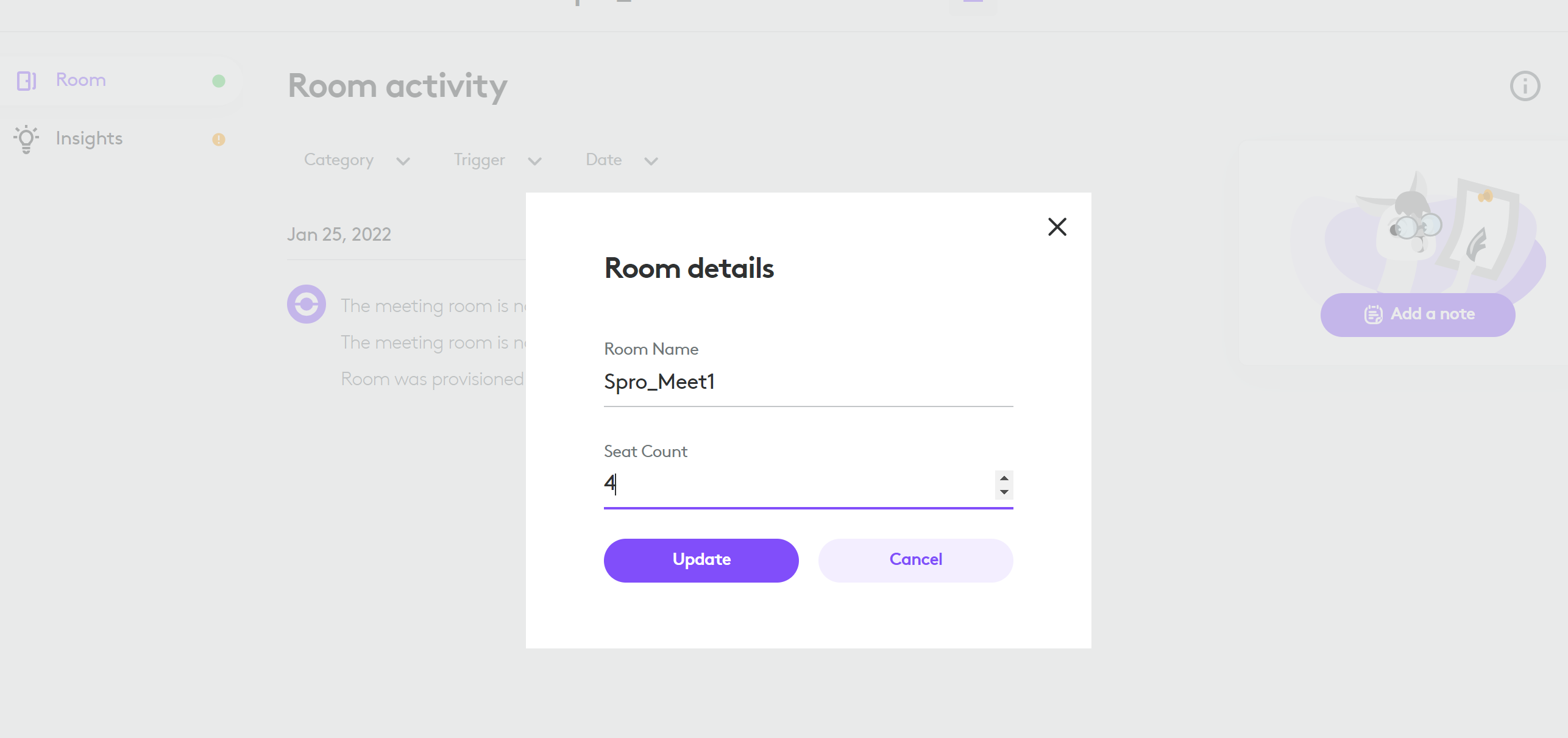1568x738 pixels.
Task: Click the Room Name input field
Action: click(808, 382)
